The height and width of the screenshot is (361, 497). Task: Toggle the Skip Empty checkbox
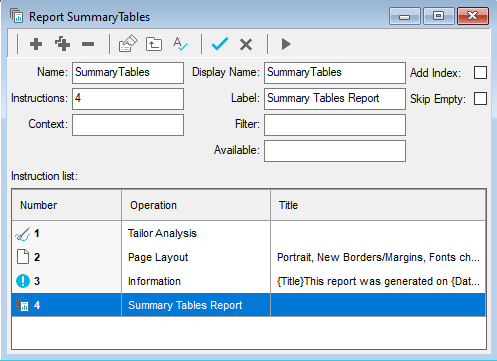coord(480,99)
